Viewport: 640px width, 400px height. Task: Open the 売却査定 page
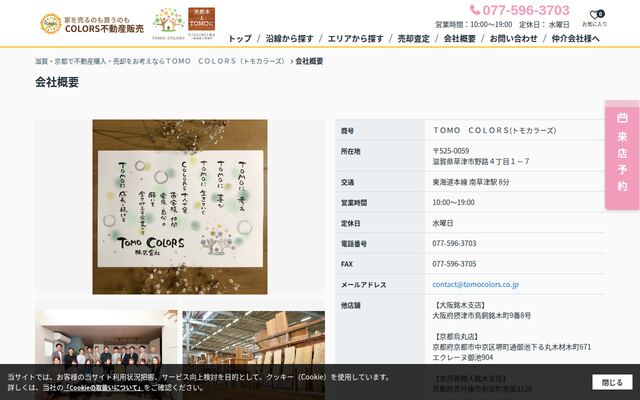pos(413,38)
